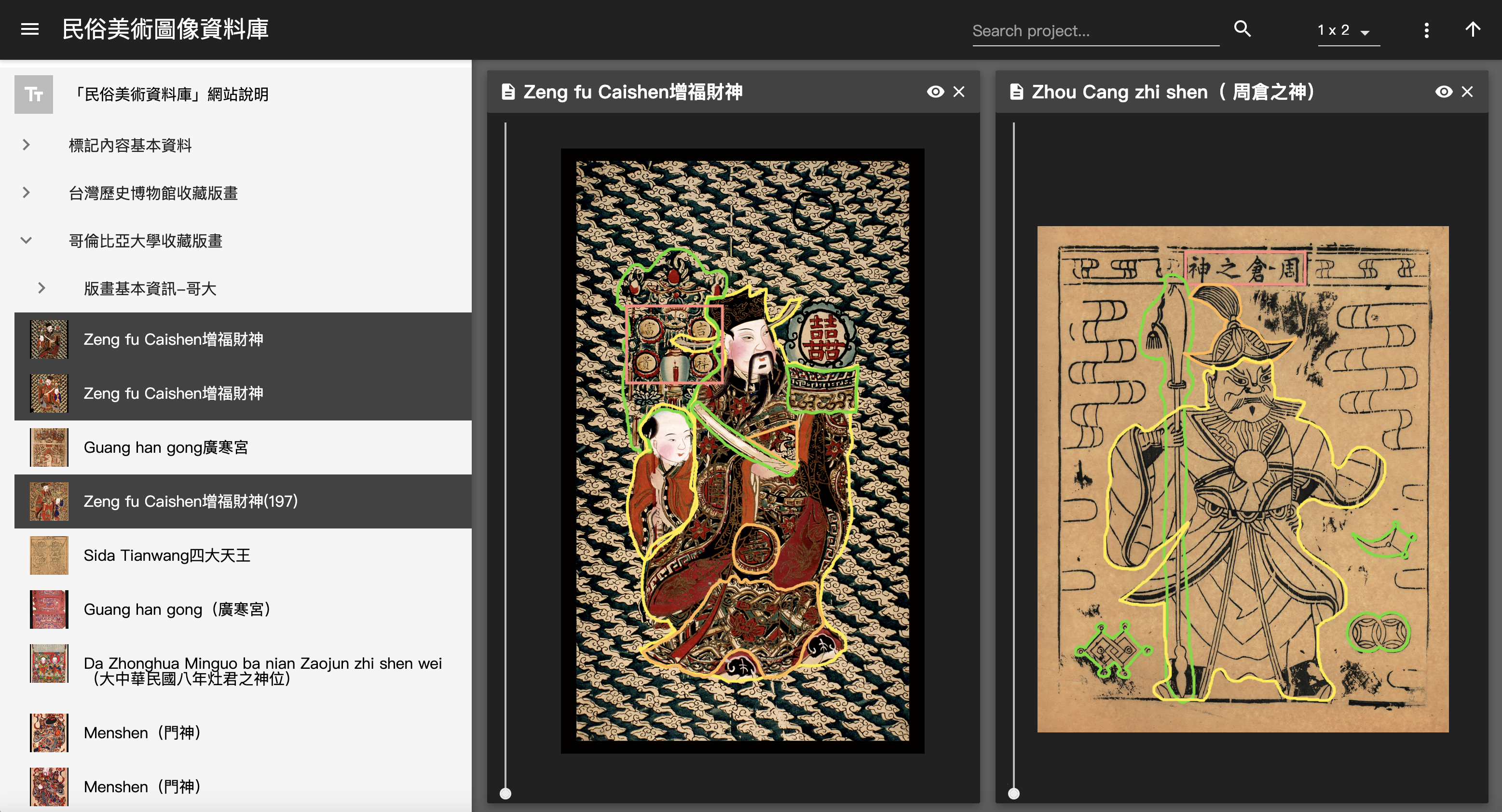Select Guang han gong廣寒宮 item
The image size is (1502, 812).
pyautogui.click(x=243, y=447)
